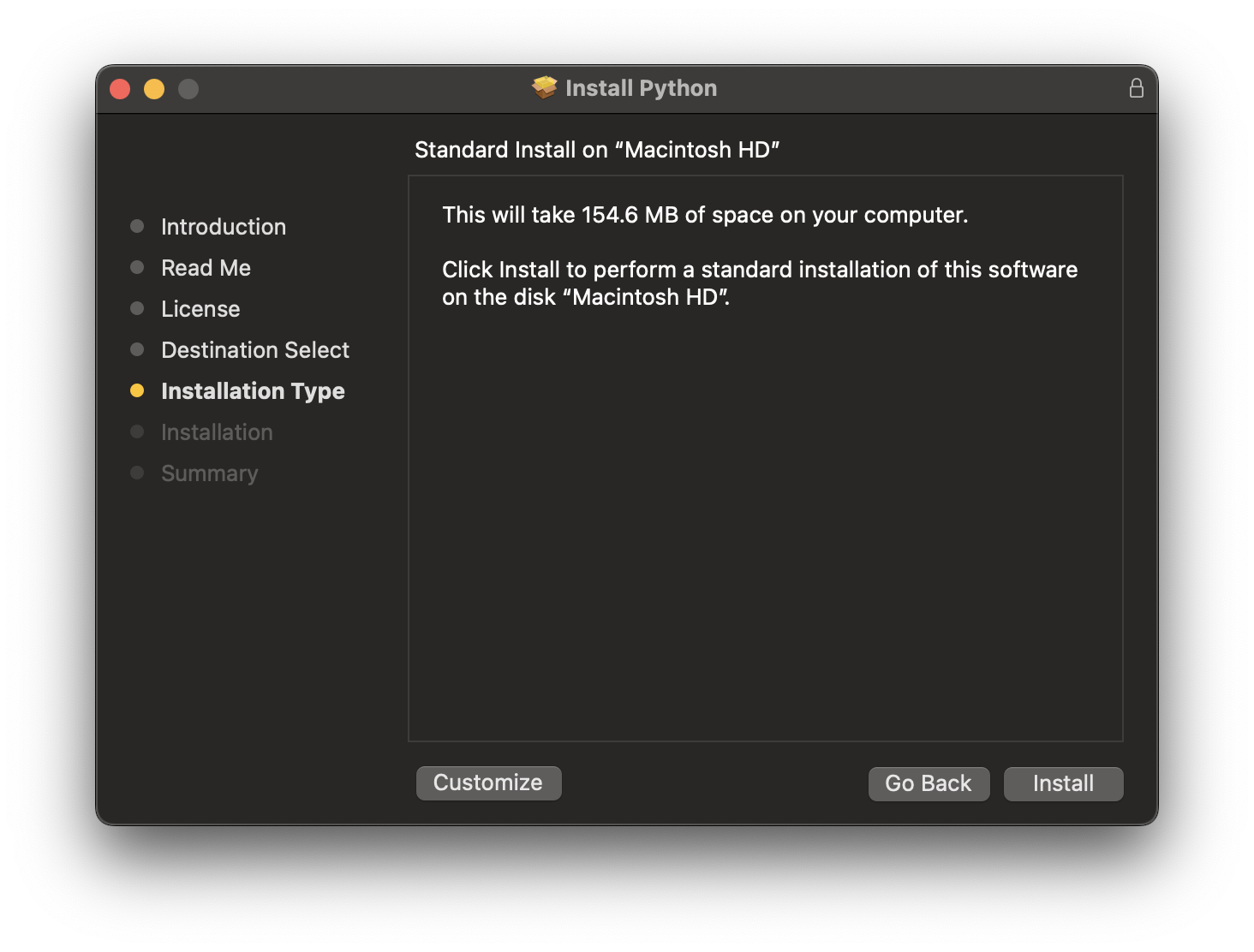
Task: Click the yellow bullet beside Installation Type
Action: tap(137, 390)
